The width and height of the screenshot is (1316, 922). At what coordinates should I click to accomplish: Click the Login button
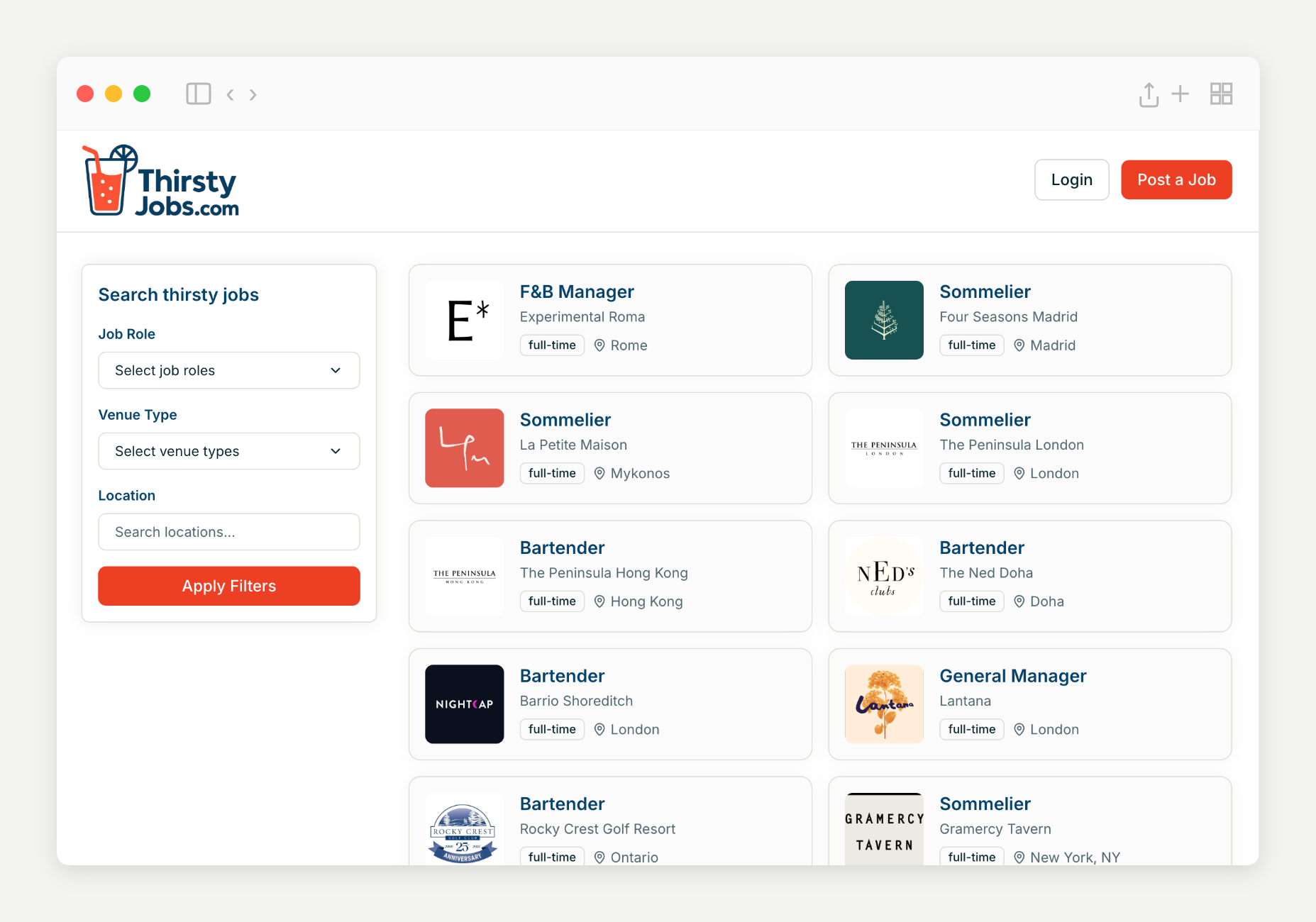tap(1071, 179)
